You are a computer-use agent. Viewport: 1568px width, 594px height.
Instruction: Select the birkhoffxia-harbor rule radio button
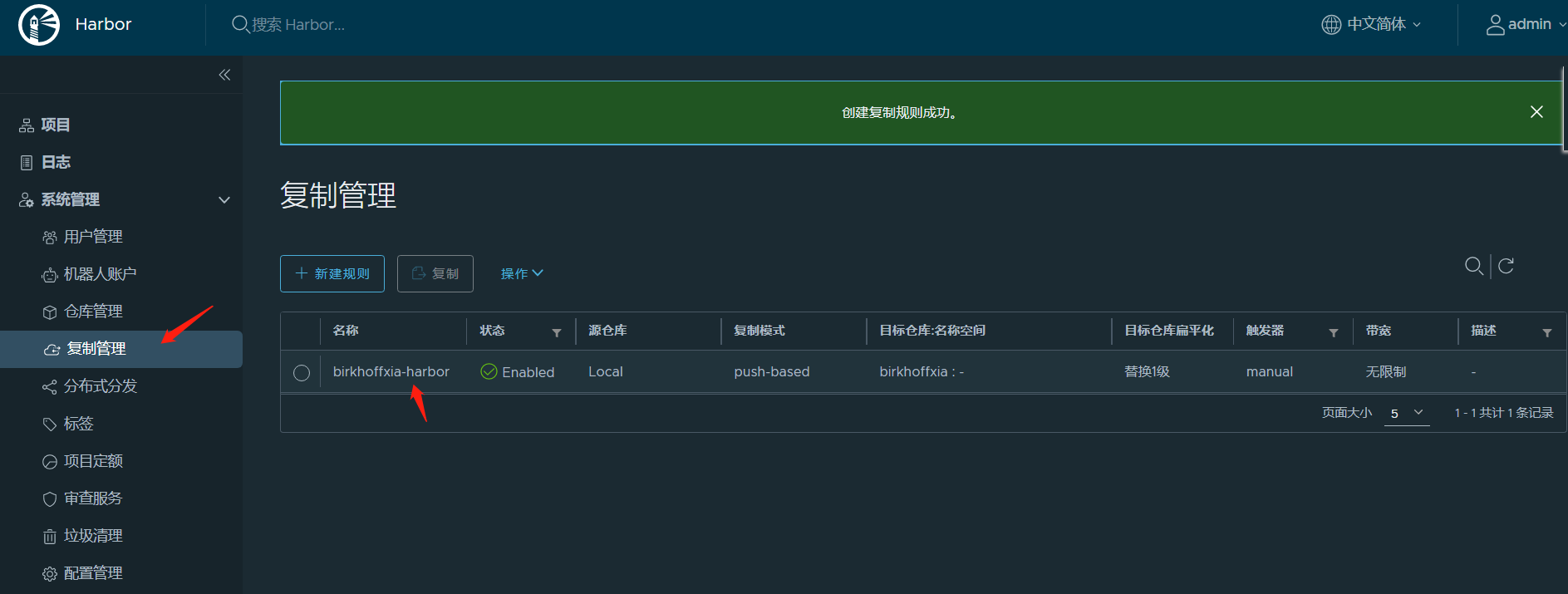(x=302, y=373)
